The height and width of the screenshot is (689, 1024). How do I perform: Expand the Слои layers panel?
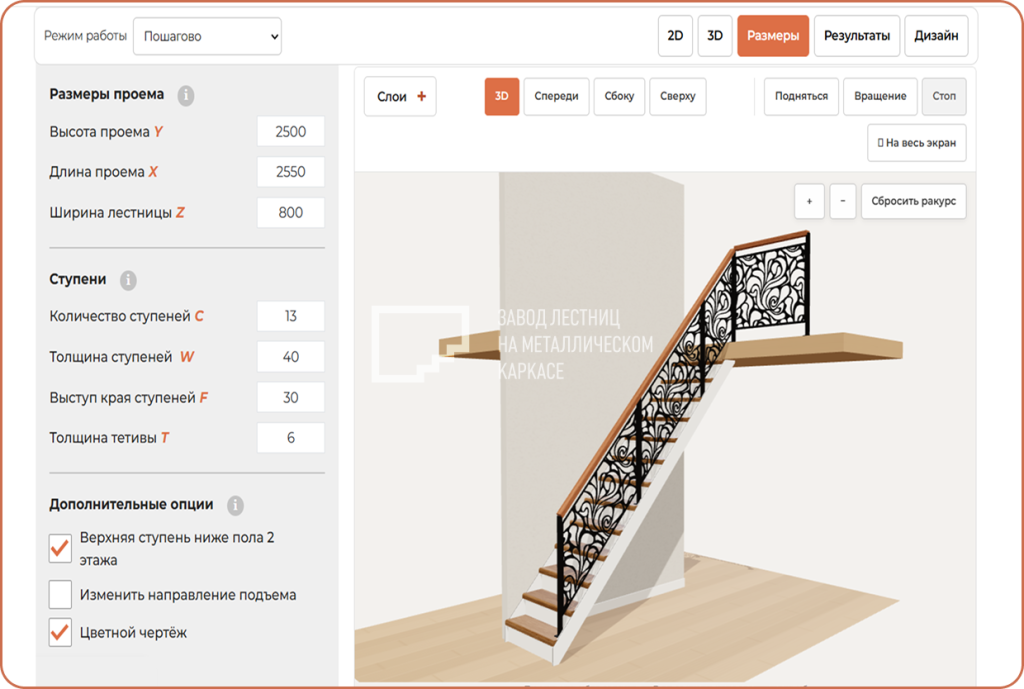400,97
